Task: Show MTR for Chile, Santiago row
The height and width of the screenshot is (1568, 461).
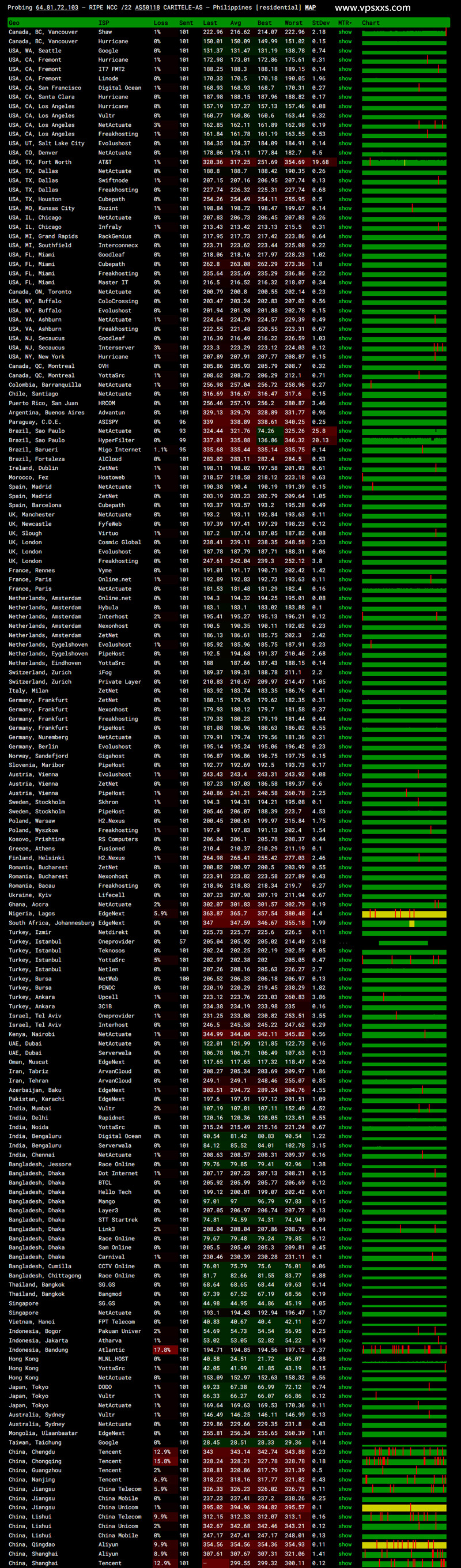Action: click(x=345, y=394)
